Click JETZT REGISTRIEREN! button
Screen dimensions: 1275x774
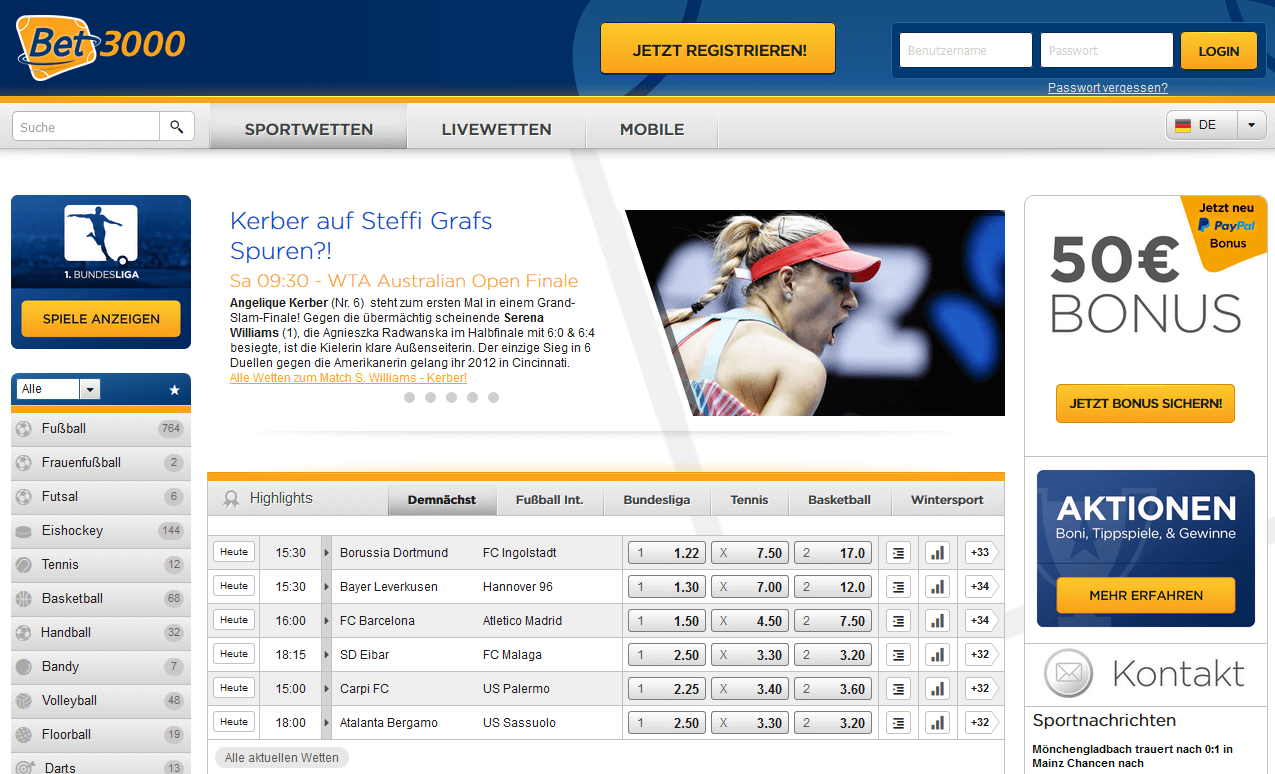718,49
